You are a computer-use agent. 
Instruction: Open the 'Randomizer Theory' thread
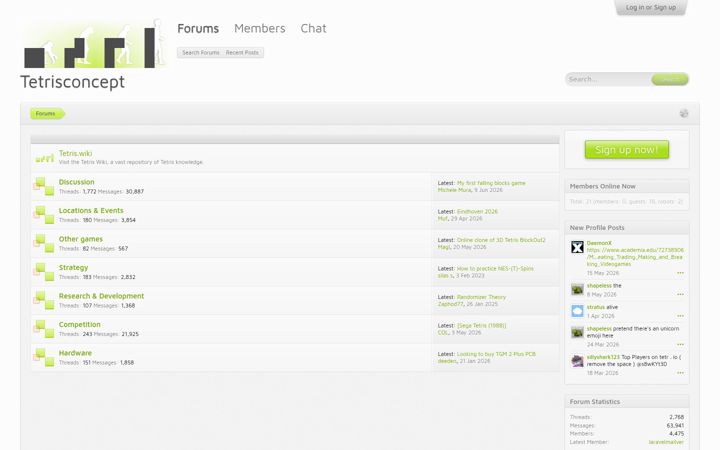tap(481, 297)
